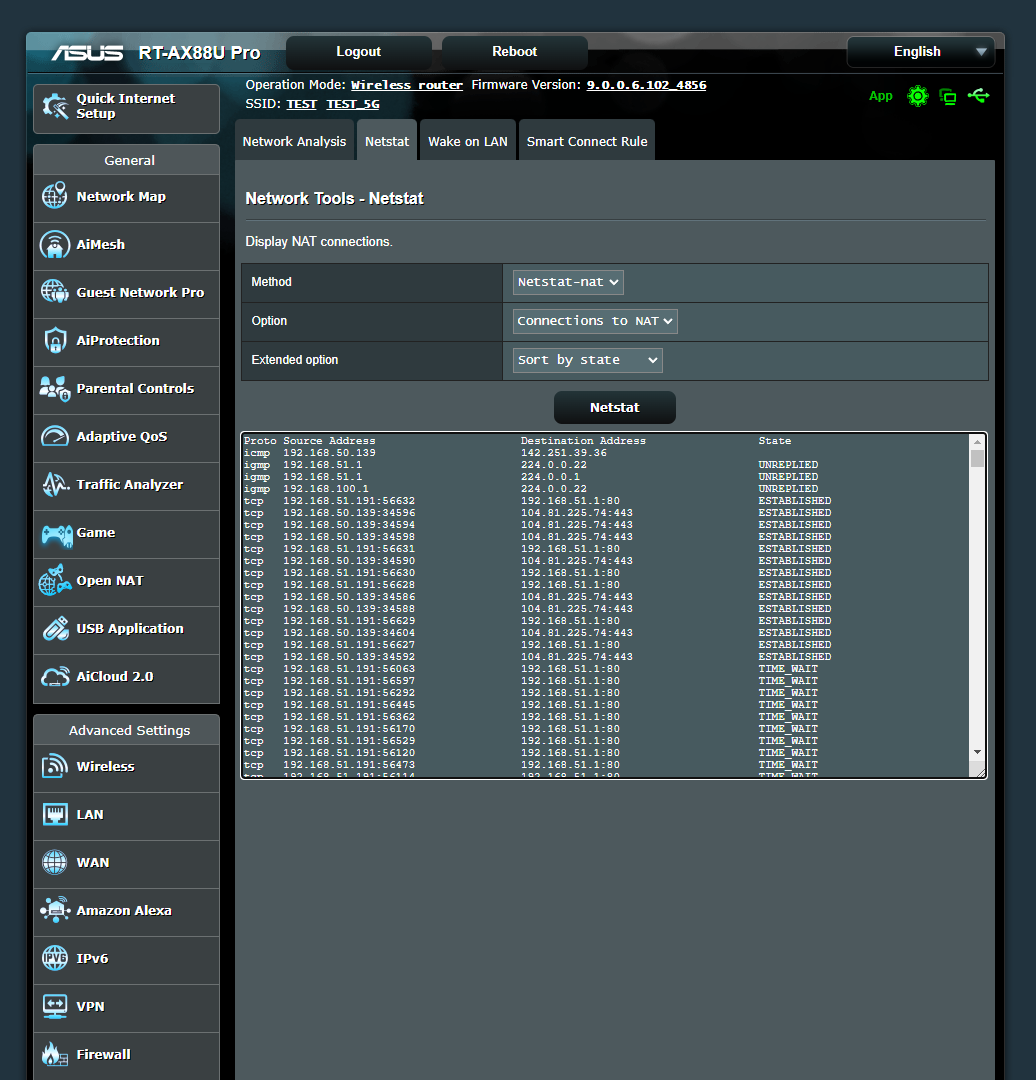Viewport: 1036px width, 1080px height.
Task: Click the USB status icon in header
Action: [979, 96]
